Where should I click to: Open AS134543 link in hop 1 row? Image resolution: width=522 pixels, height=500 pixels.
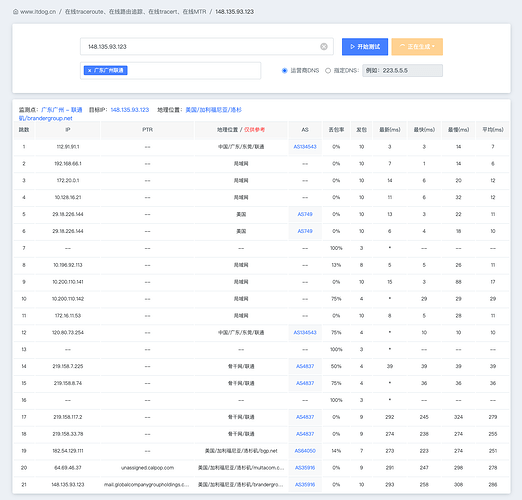305,147
